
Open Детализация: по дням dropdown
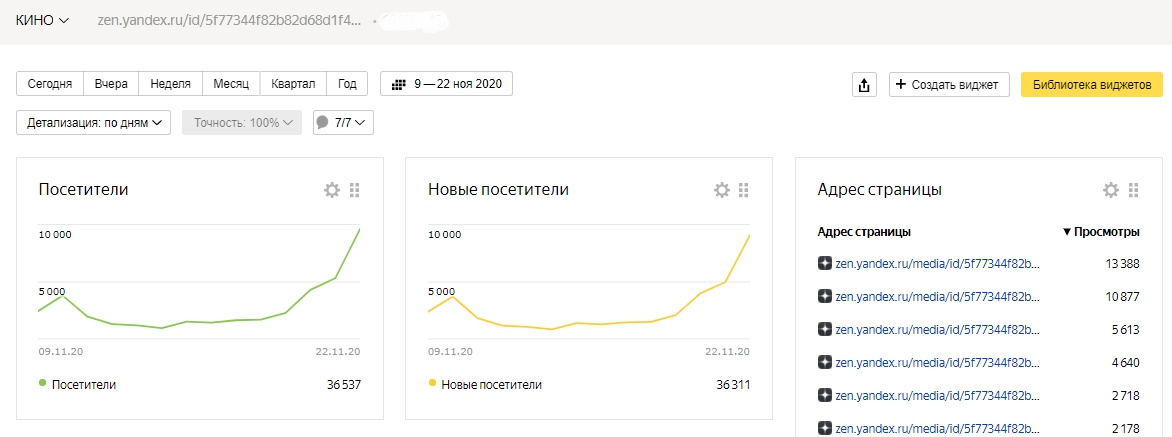click(93, 123)
